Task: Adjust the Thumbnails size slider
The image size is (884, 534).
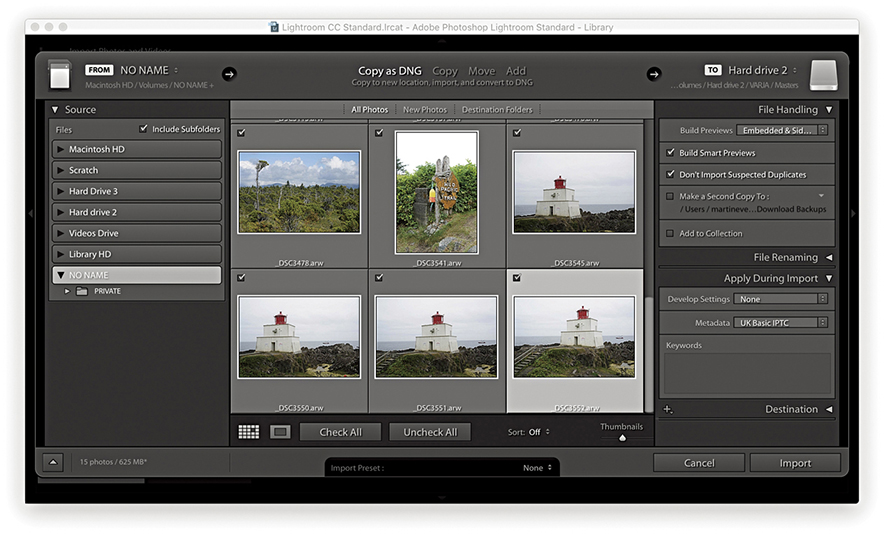Action: click(622, 438)
